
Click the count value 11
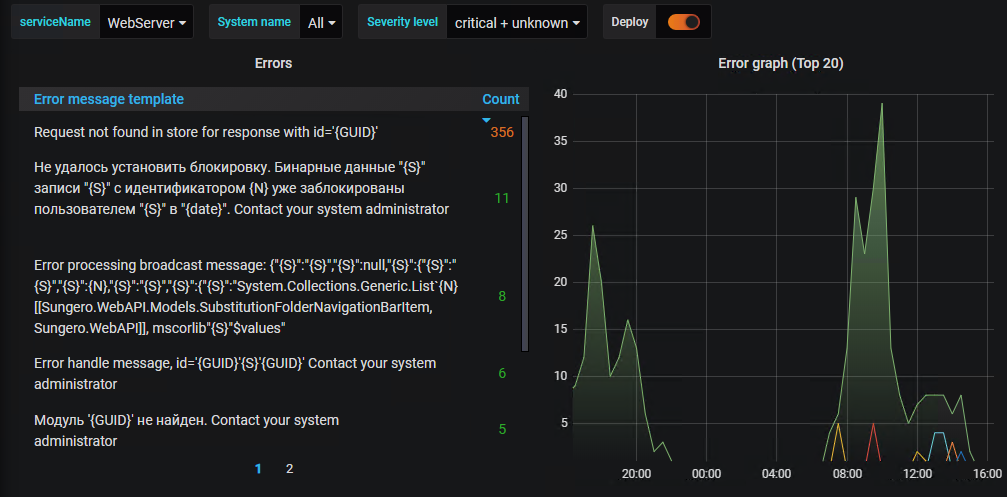tap(502, 198)
